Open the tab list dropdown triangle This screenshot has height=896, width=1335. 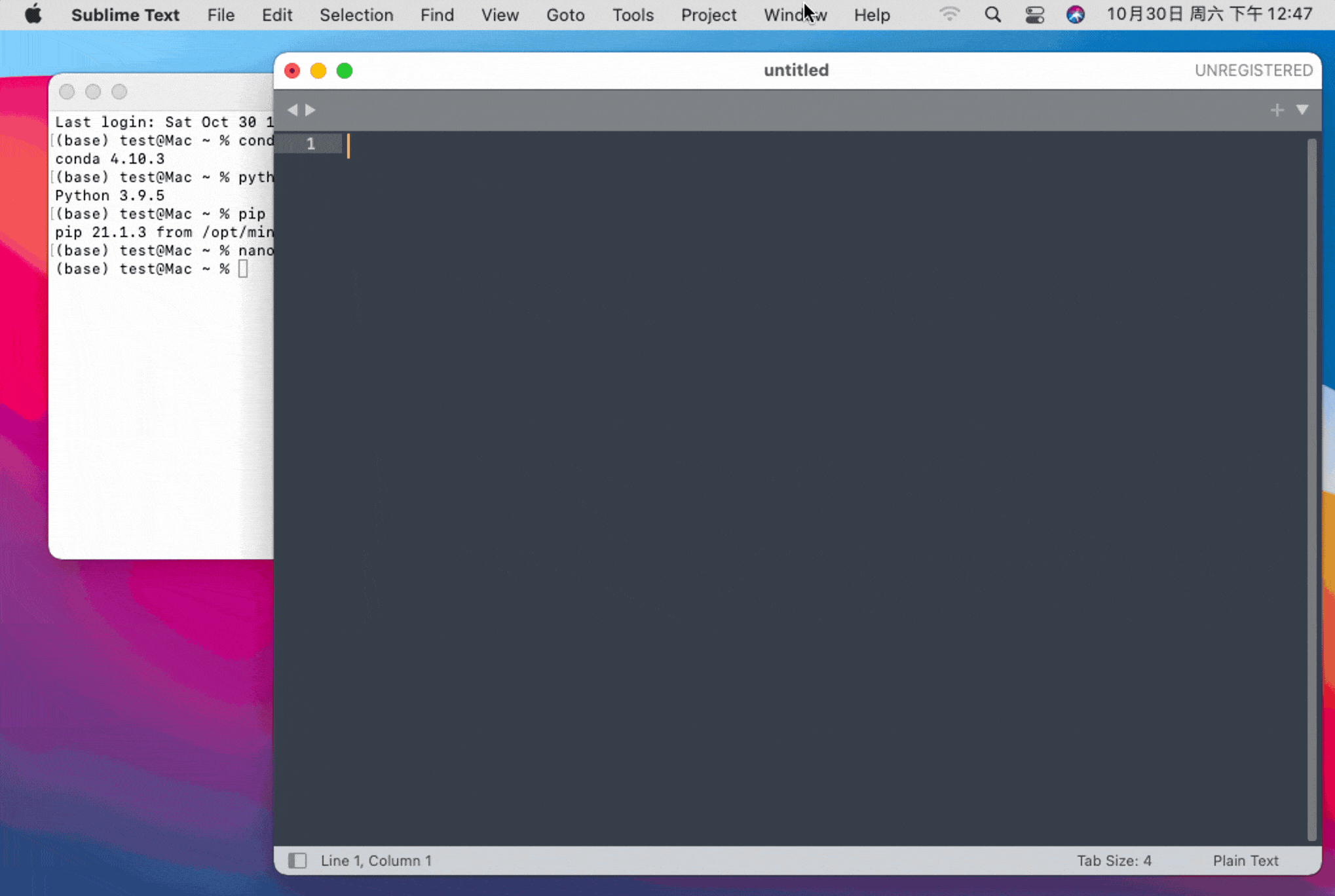click(x=1302, y=110)
